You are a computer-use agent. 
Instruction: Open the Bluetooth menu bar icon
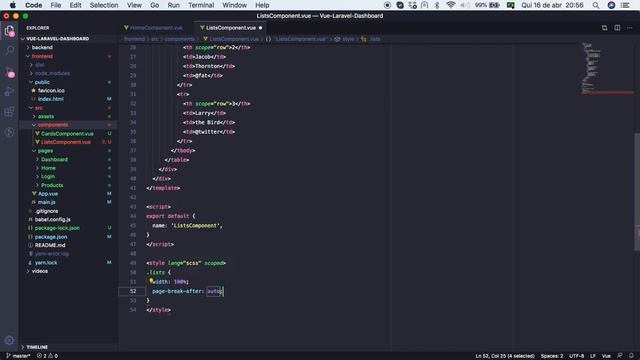437,5
